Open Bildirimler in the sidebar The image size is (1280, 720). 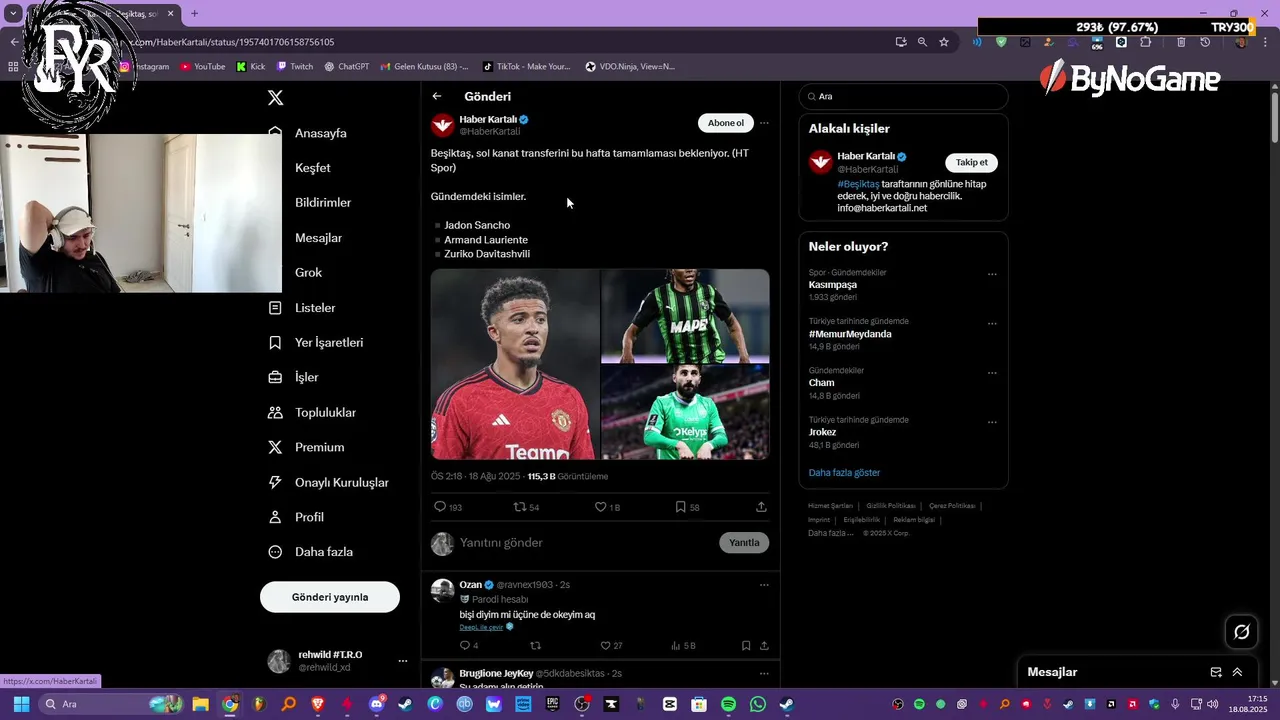click(x=322, y=203)
